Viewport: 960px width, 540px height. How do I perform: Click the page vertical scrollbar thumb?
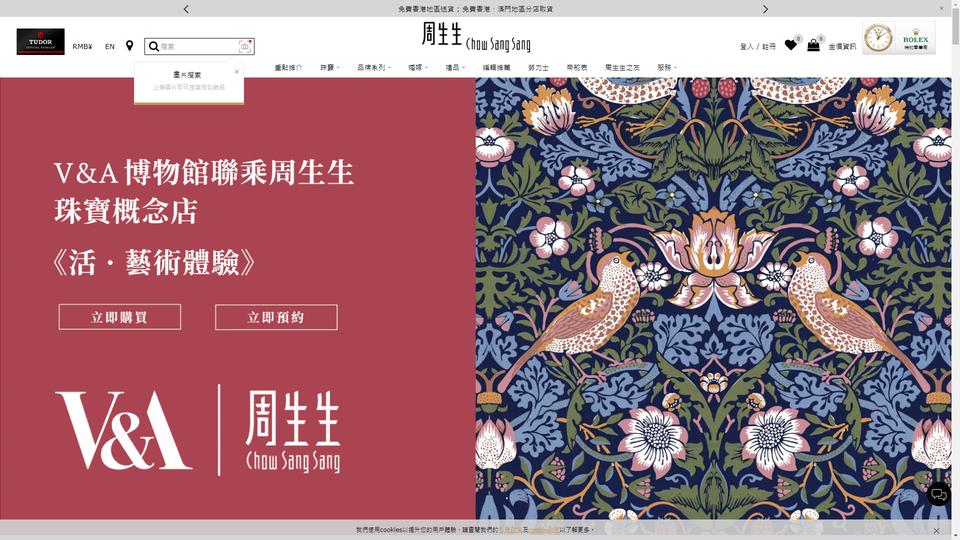tap(955, 24)
